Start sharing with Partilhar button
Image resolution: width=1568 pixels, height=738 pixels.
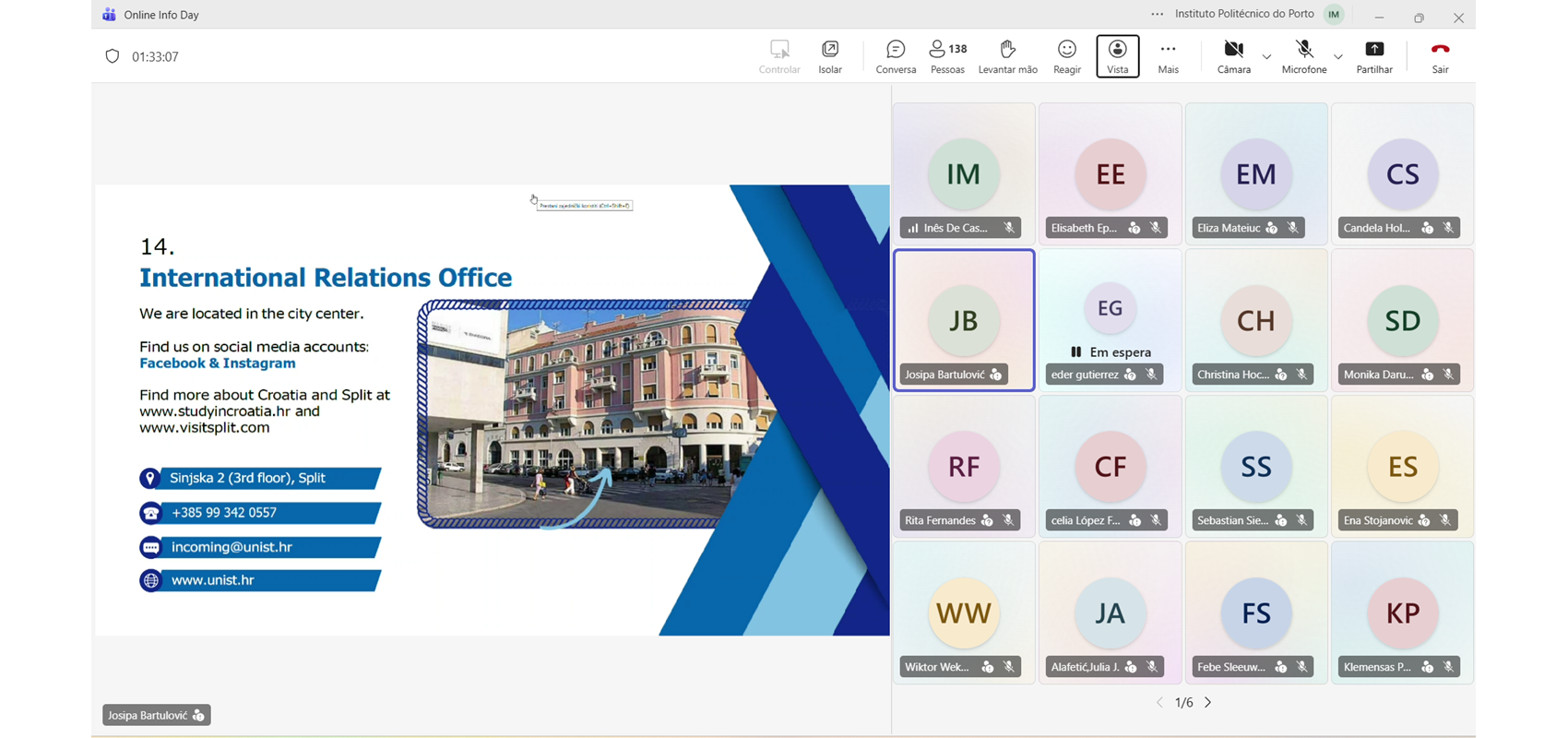click(1374, 56)
